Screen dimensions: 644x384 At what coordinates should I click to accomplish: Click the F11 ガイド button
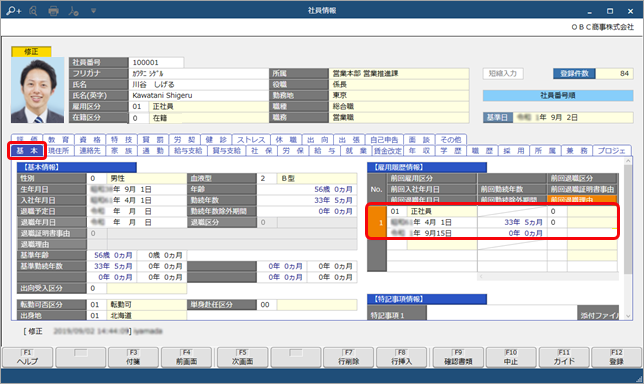click(x=564, y=357)
